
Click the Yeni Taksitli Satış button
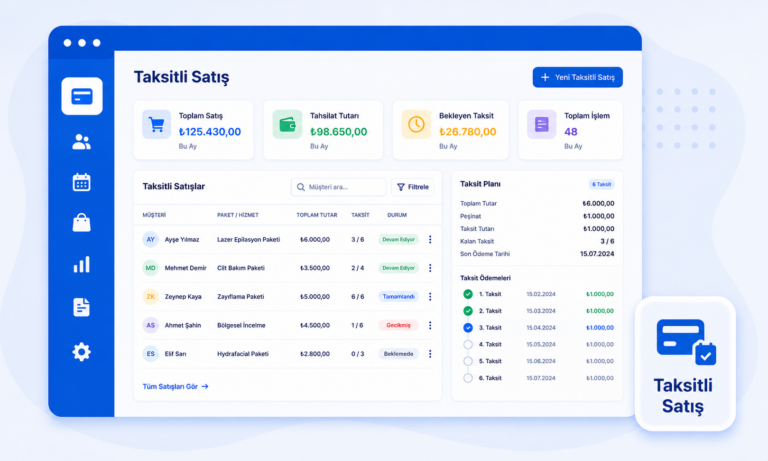pos(577,77)
